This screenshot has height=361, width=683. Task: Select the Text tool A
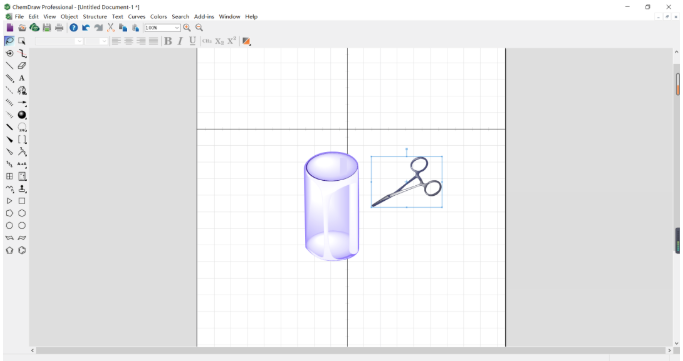[x=22, y=78]
